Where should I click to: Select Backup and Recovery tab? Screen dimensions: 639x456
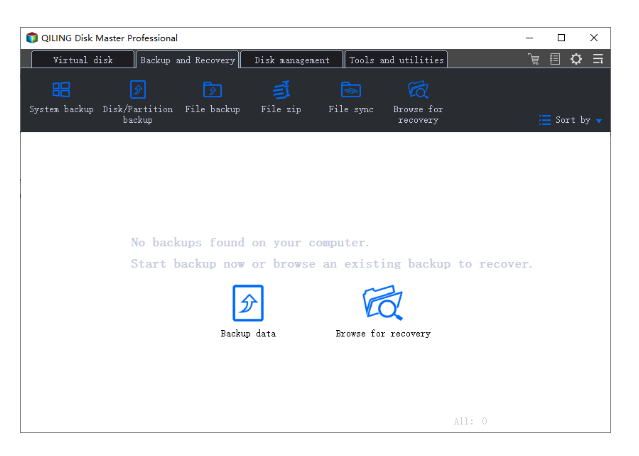coord(187,60)
